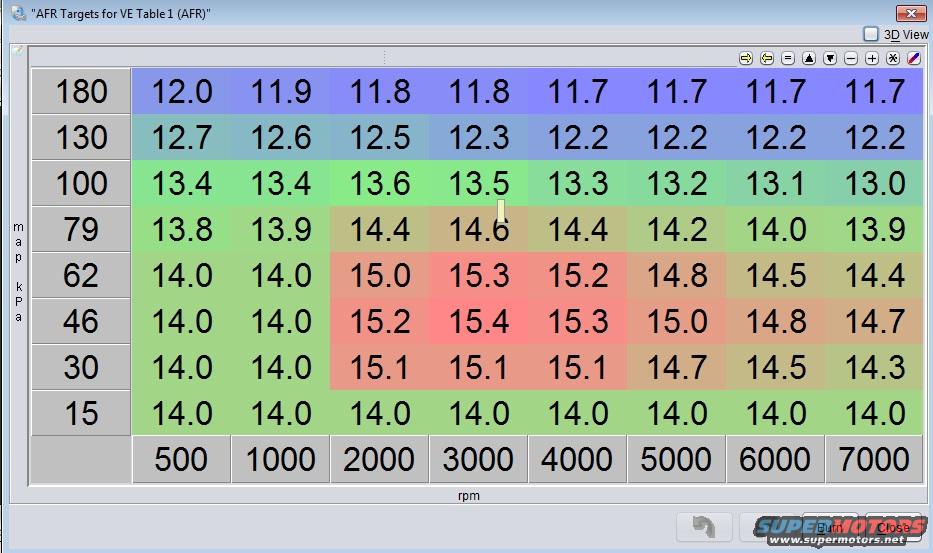Select the 13.8 cell at 79 kPa
This screenshot has height=553, width=933.
coord(181,229)
